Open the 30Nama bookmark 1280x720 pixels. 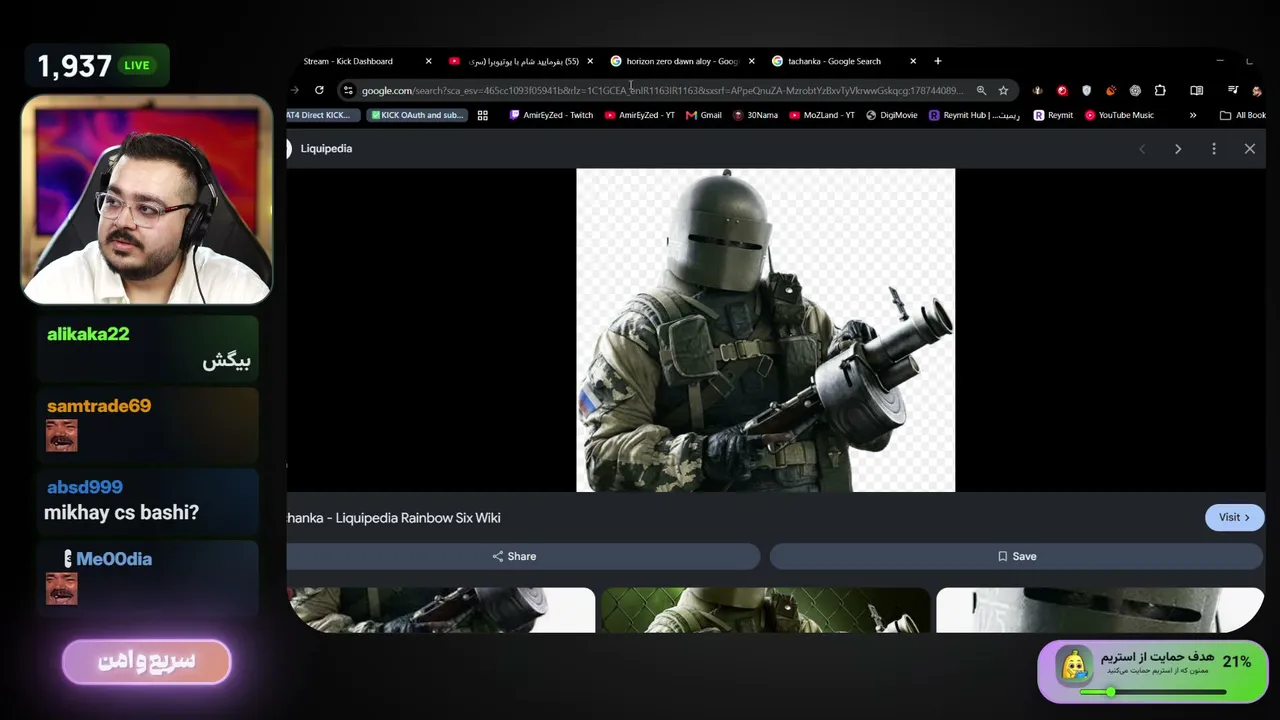pos(755,115)
